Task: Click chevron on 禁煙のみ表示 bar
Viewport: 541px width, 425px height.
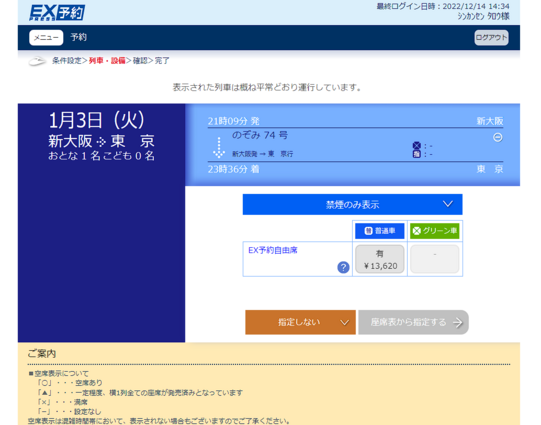Action: pyautogui.click(x=447, y=204)
